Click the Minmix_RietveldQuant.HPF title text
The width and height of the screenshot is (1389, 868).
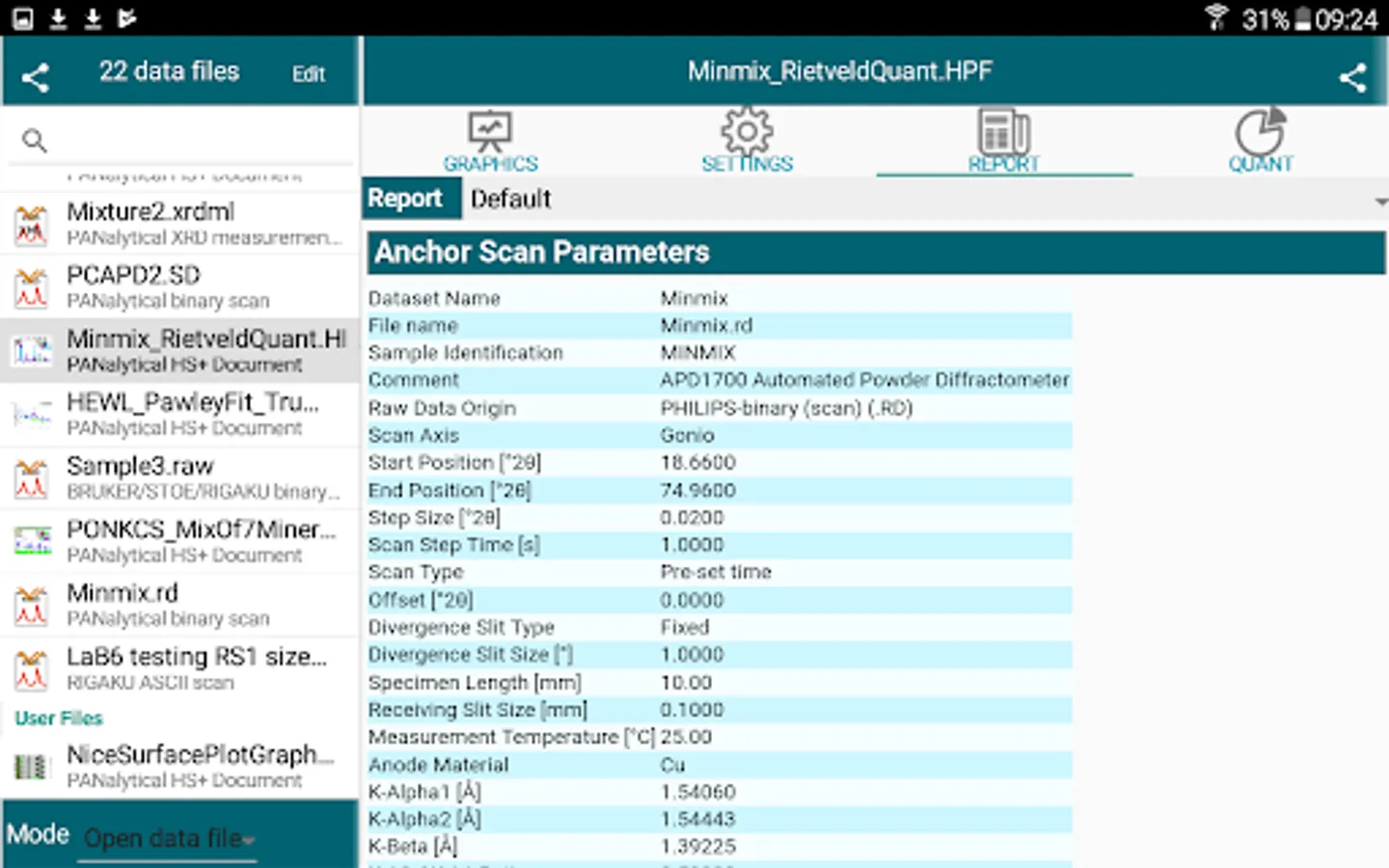pyautogui.click(x=840, y=71)
